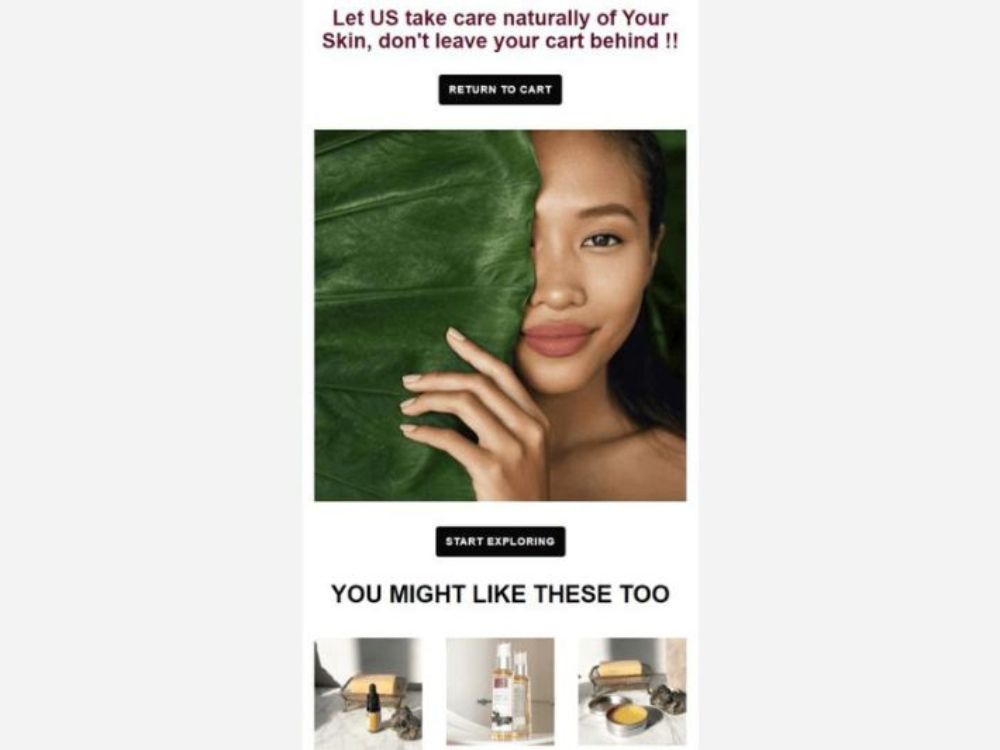Open the hero image of woman with leaf
Viewport: 1000px width, 750px height.
pos(500,315)
